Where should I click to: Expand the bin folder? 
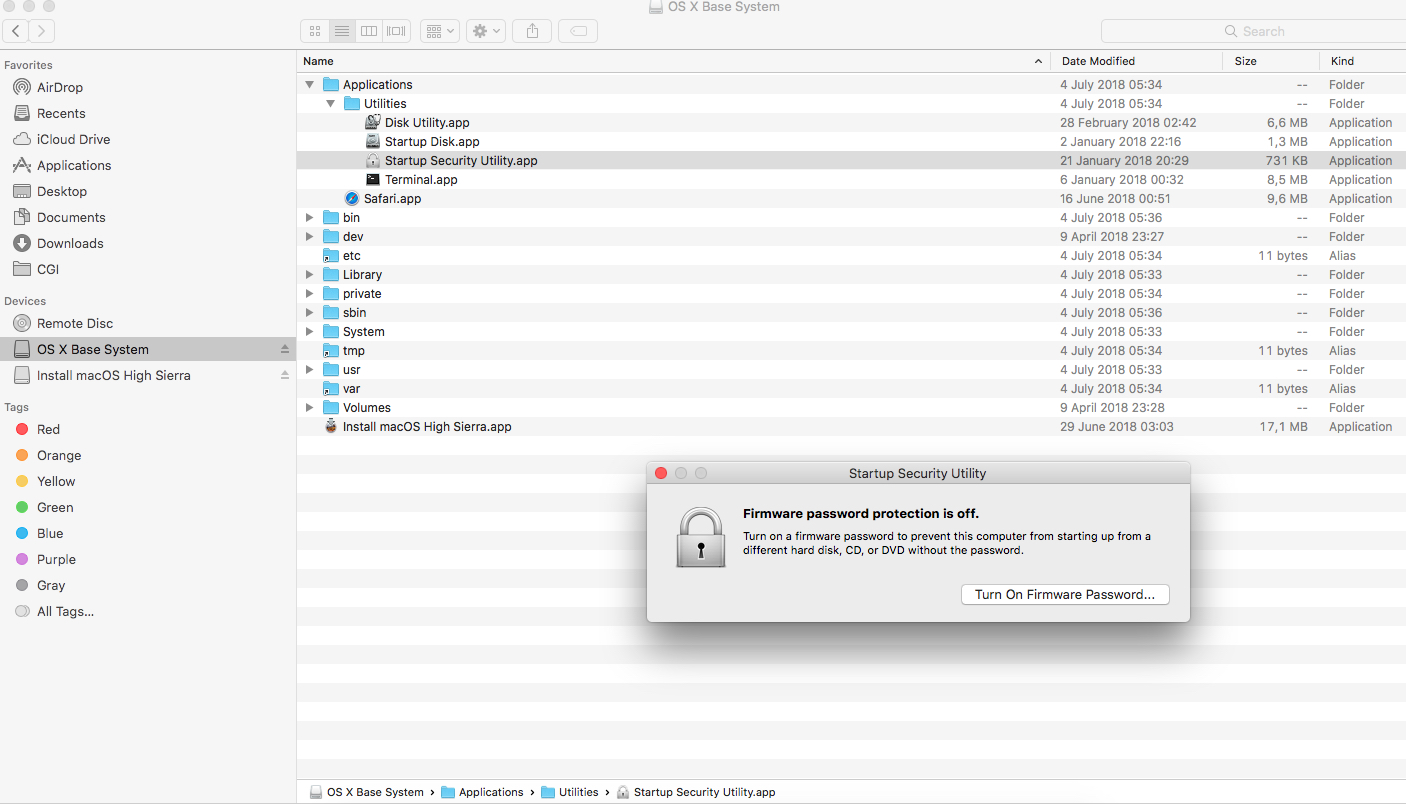(x=310, y=218)
